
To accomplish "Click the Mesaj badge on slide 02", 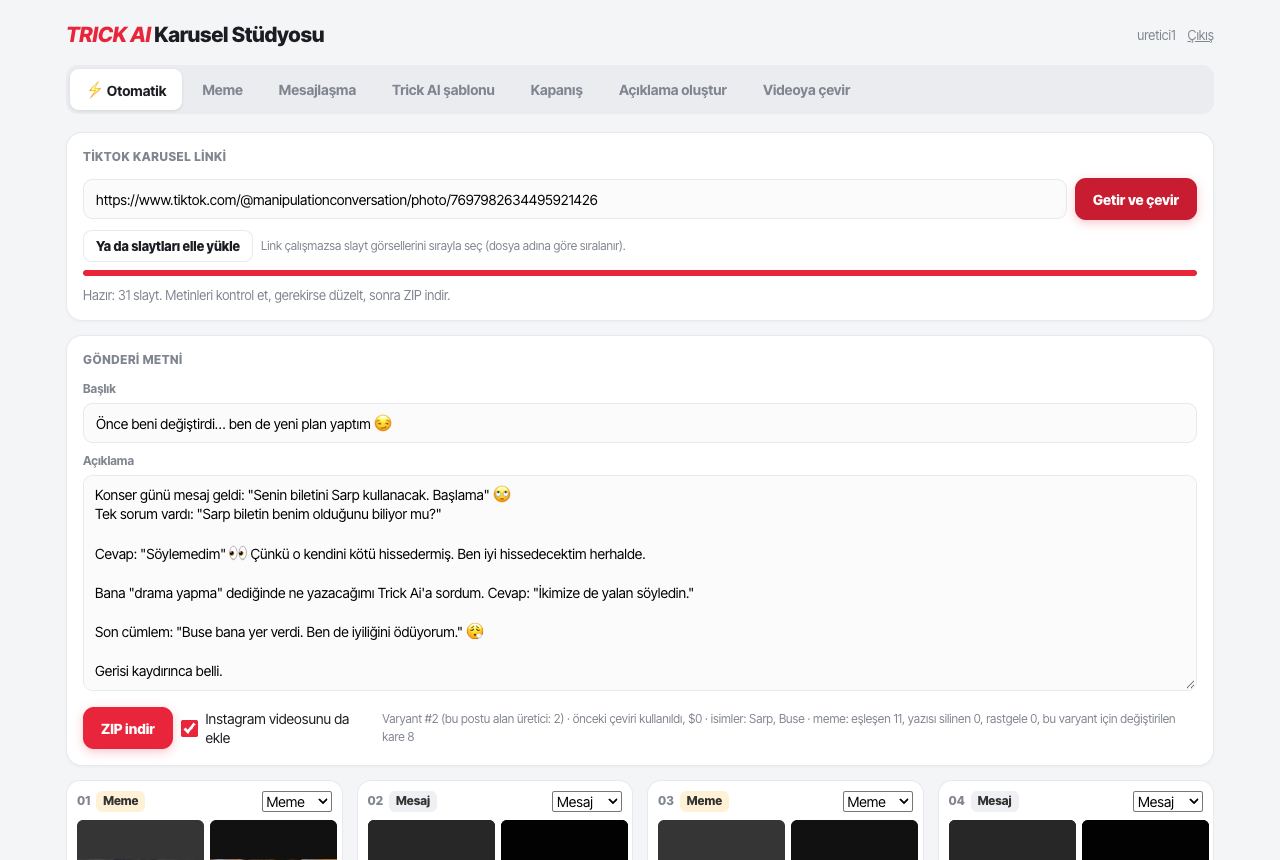I will 413,800.
